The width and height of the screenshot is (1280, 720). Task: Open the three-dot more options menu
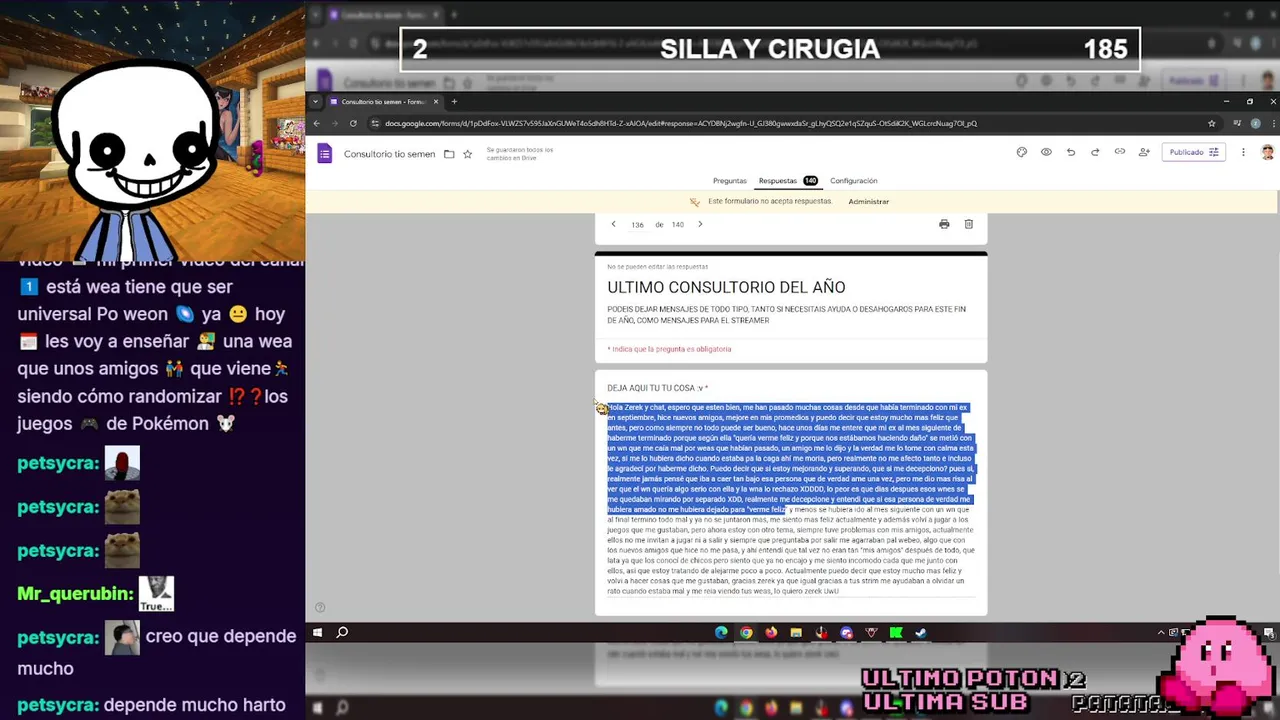(x=1243, y=152)
